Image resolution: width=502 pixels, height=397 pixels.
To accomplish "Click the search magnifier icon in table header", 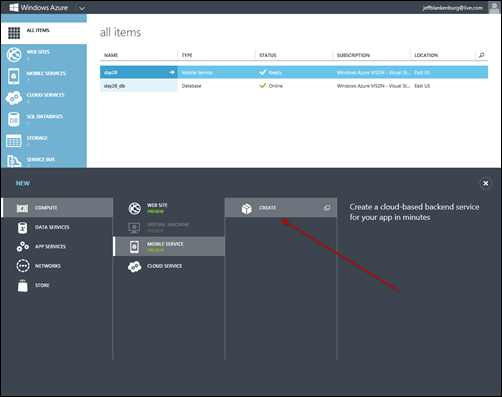I will tap(482, 55).
